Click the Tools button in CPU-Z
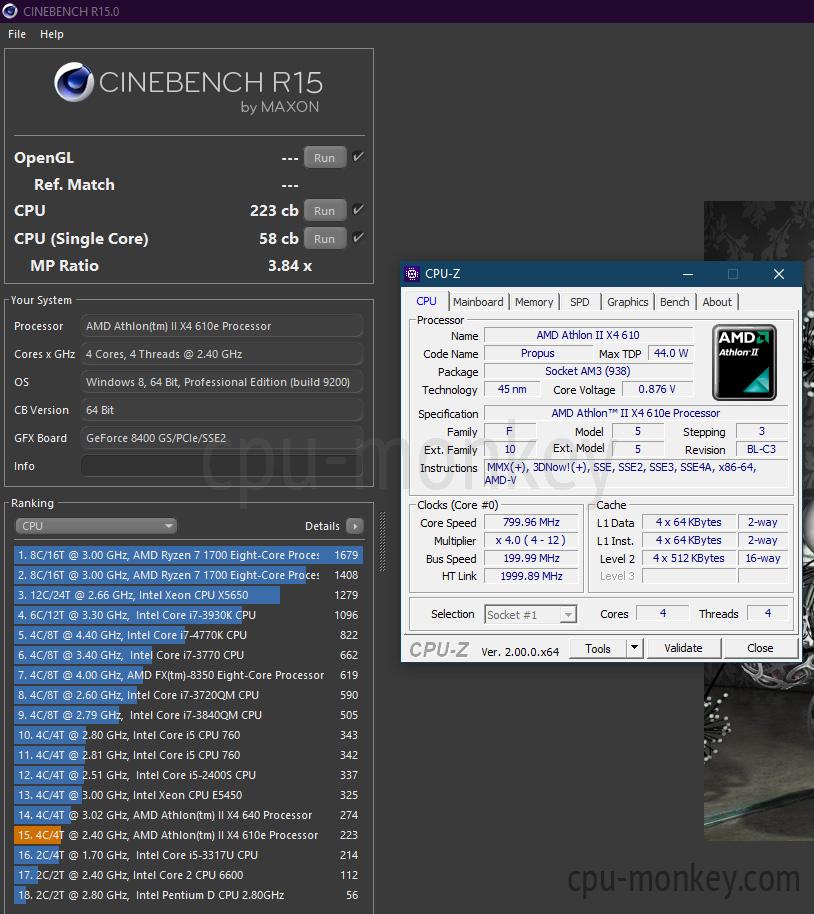Viewport: 814px width, 914px height. click(x=598, y=648)
